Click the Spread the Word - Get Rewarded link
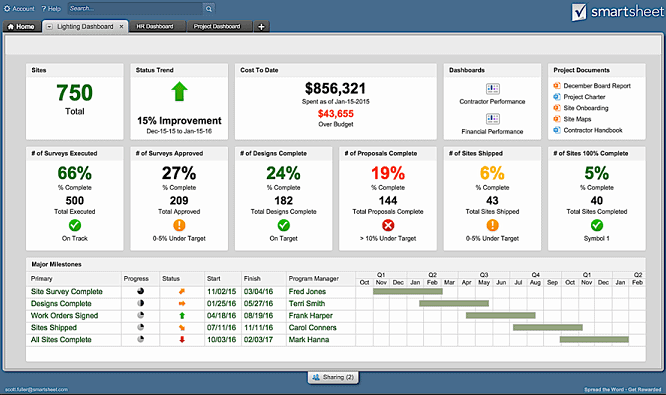The height and width of the screenshot is (395, 666). point(623,389)
